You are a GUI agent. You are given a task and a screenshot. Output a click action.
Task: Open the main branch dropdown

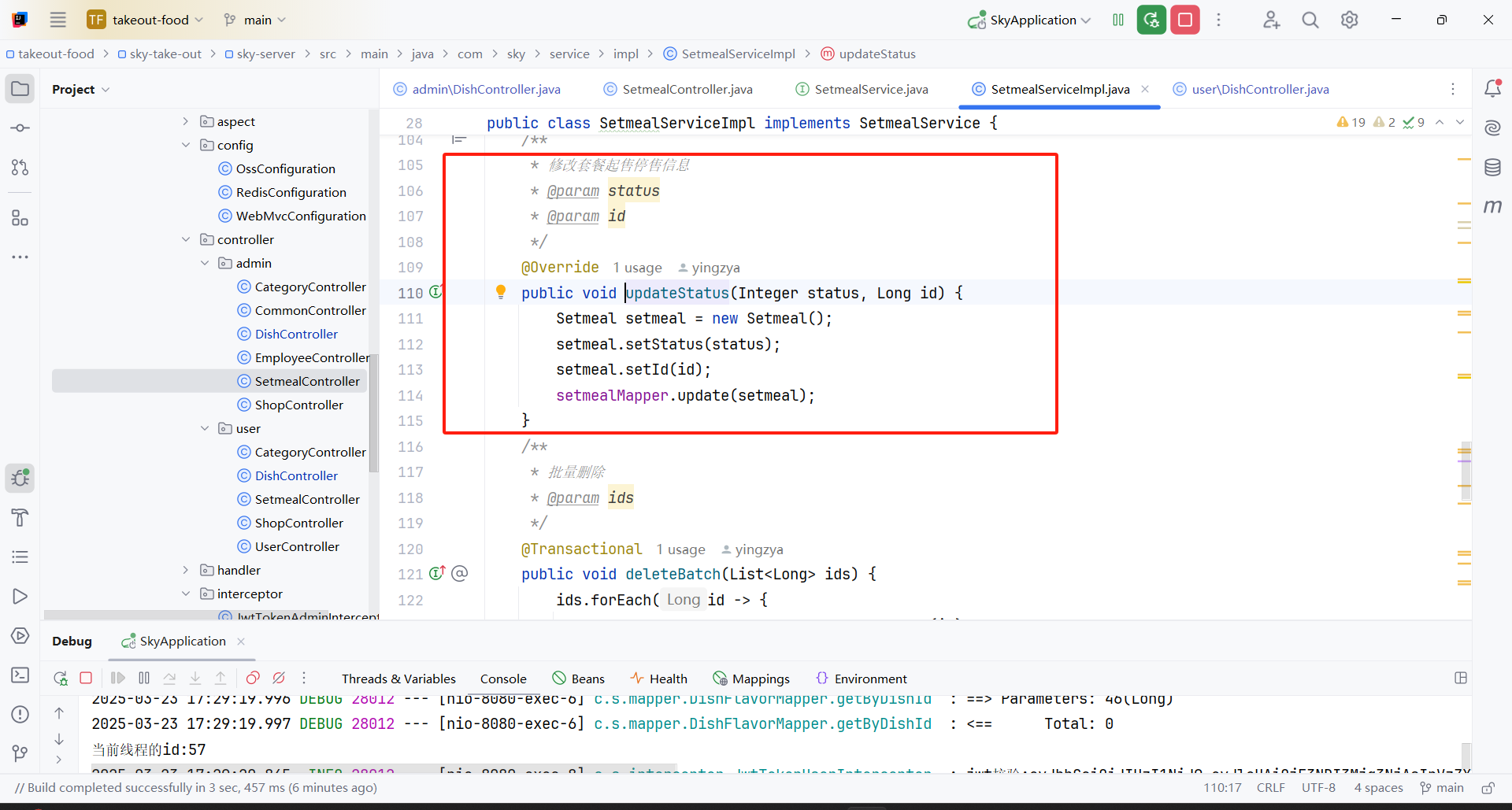(x=254, y=20)
